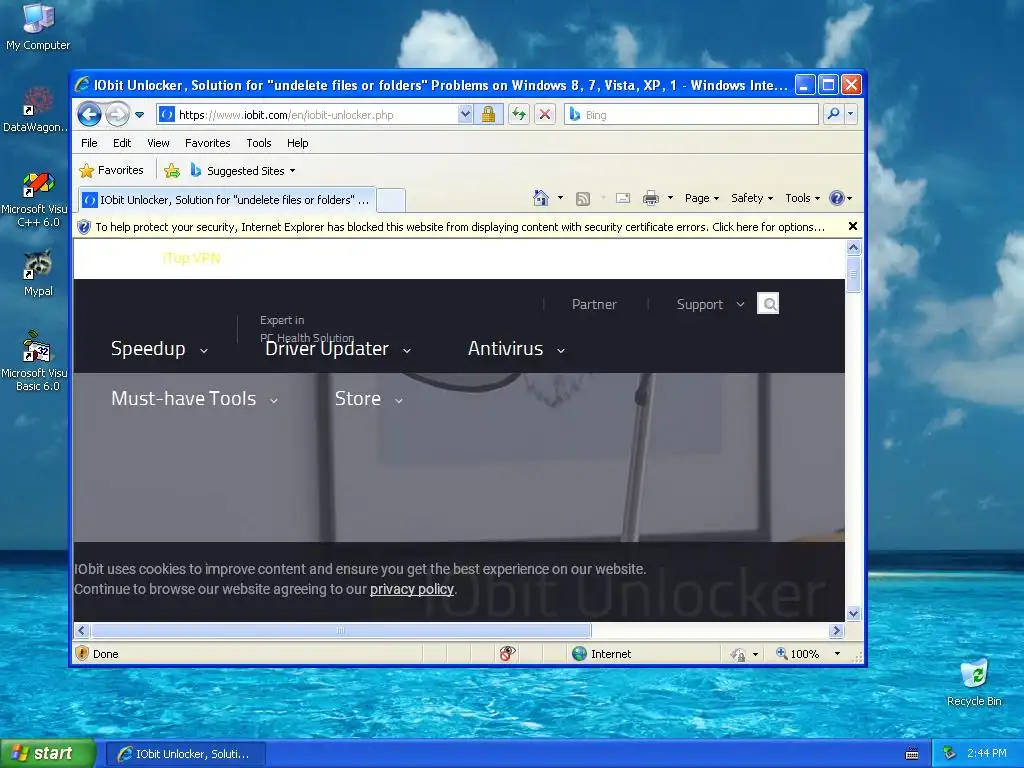Click the Print icon
1024x768 pixels.
(650, 199)
